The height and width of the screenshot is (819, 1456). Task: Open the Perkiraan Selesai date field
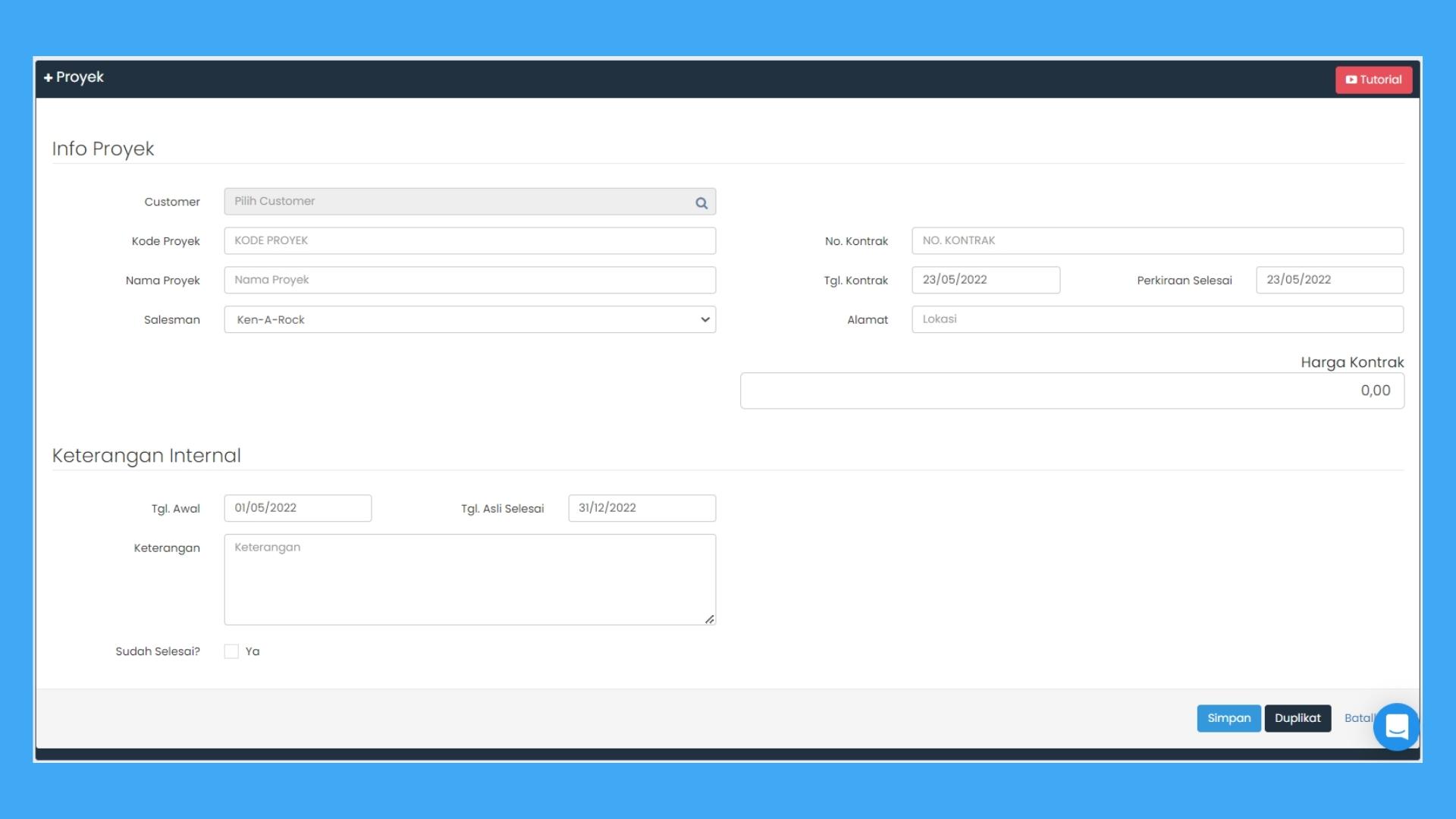point(1329,281)
